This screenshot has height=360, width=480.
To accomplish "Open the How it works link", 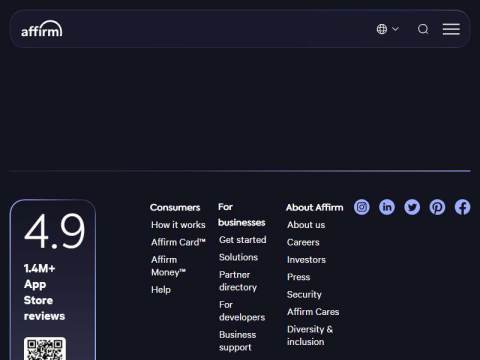I will pyautogui.click(x=178, y=225).
